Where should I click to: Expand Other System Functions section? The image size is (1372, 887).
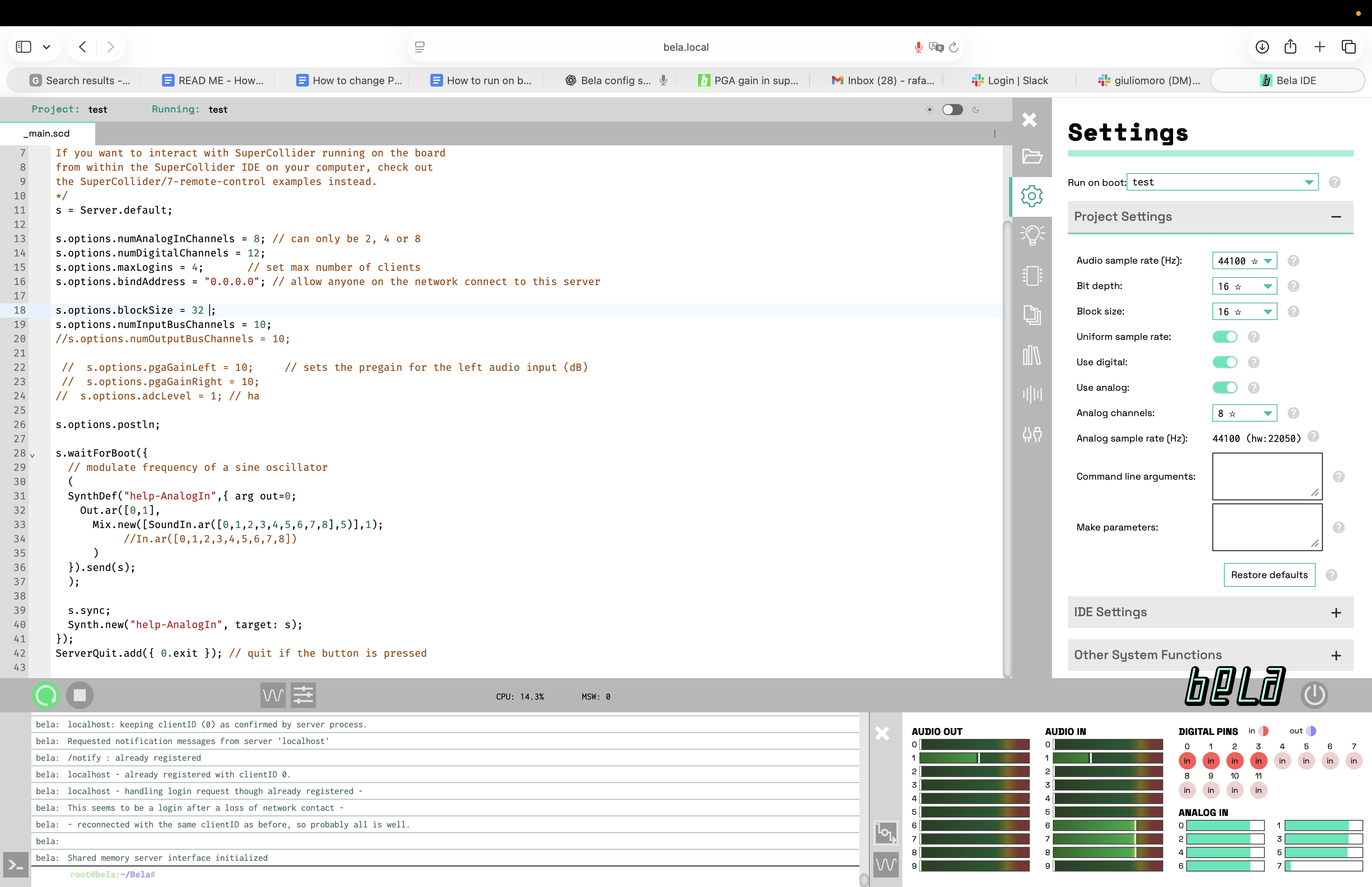click(x=1210, y=655)
